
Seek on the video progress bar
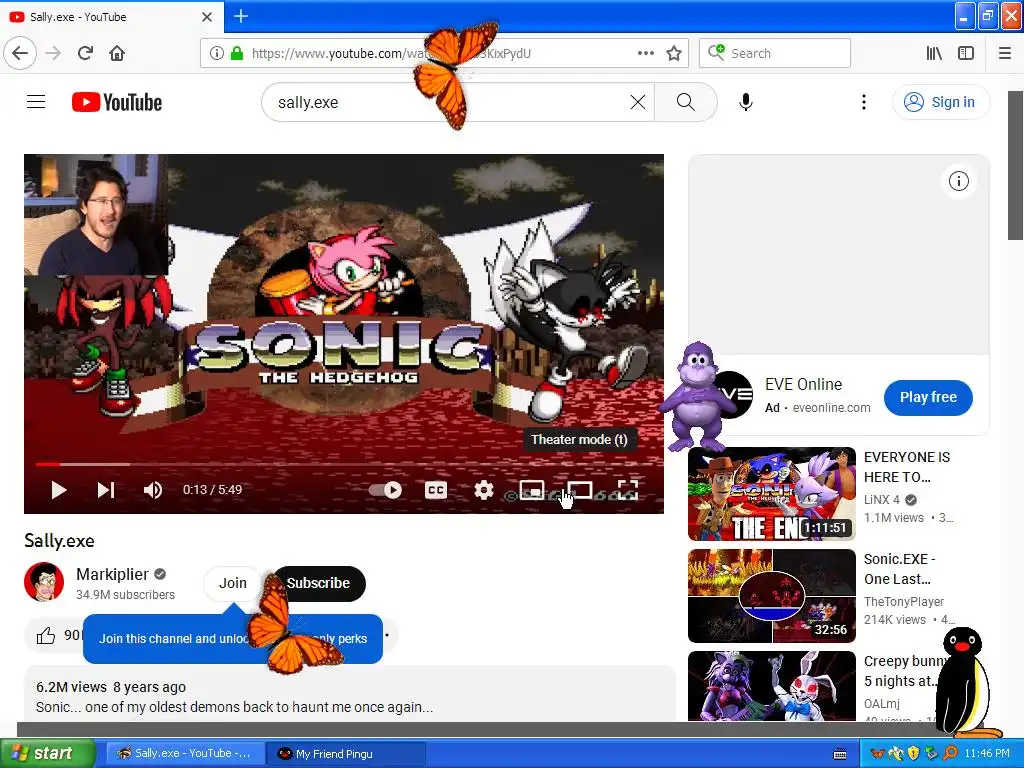click(344, 464)
